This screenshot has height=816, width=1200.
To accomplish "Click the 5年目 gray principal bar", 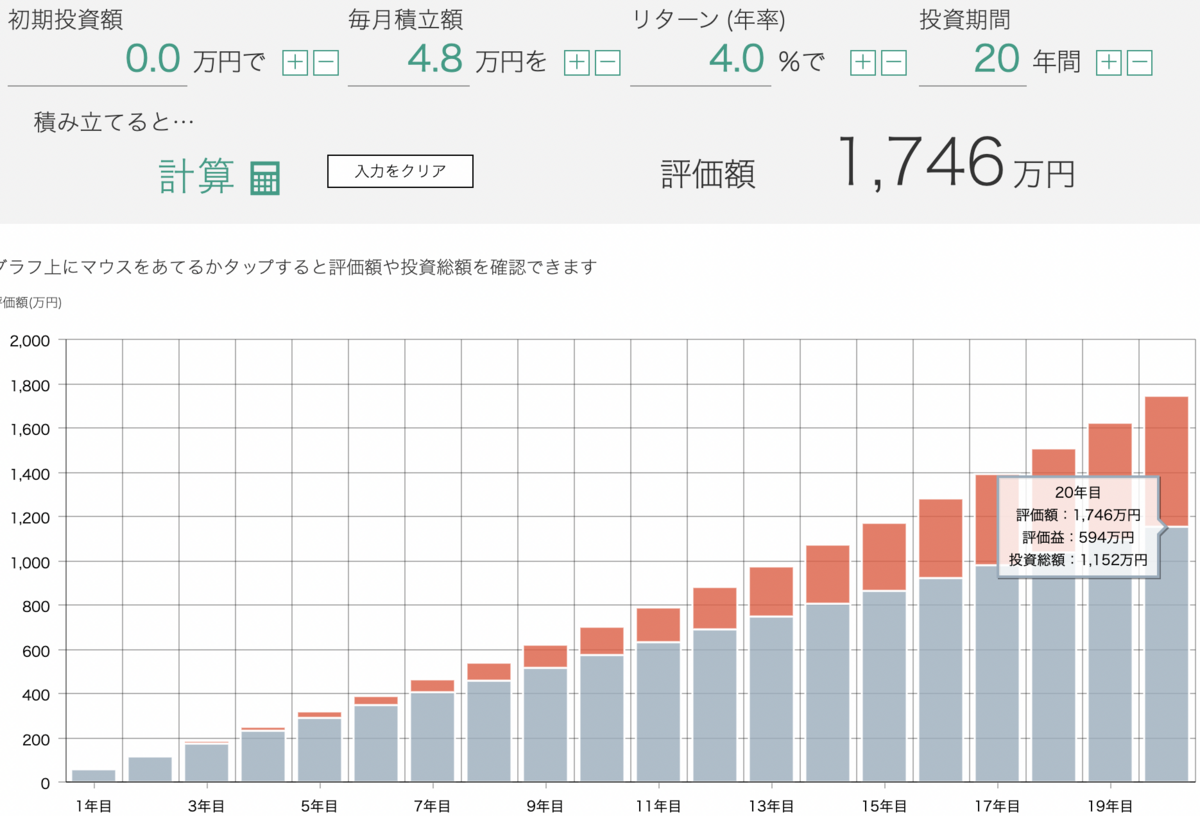I will pyautogui.click(x=320, y=750).
